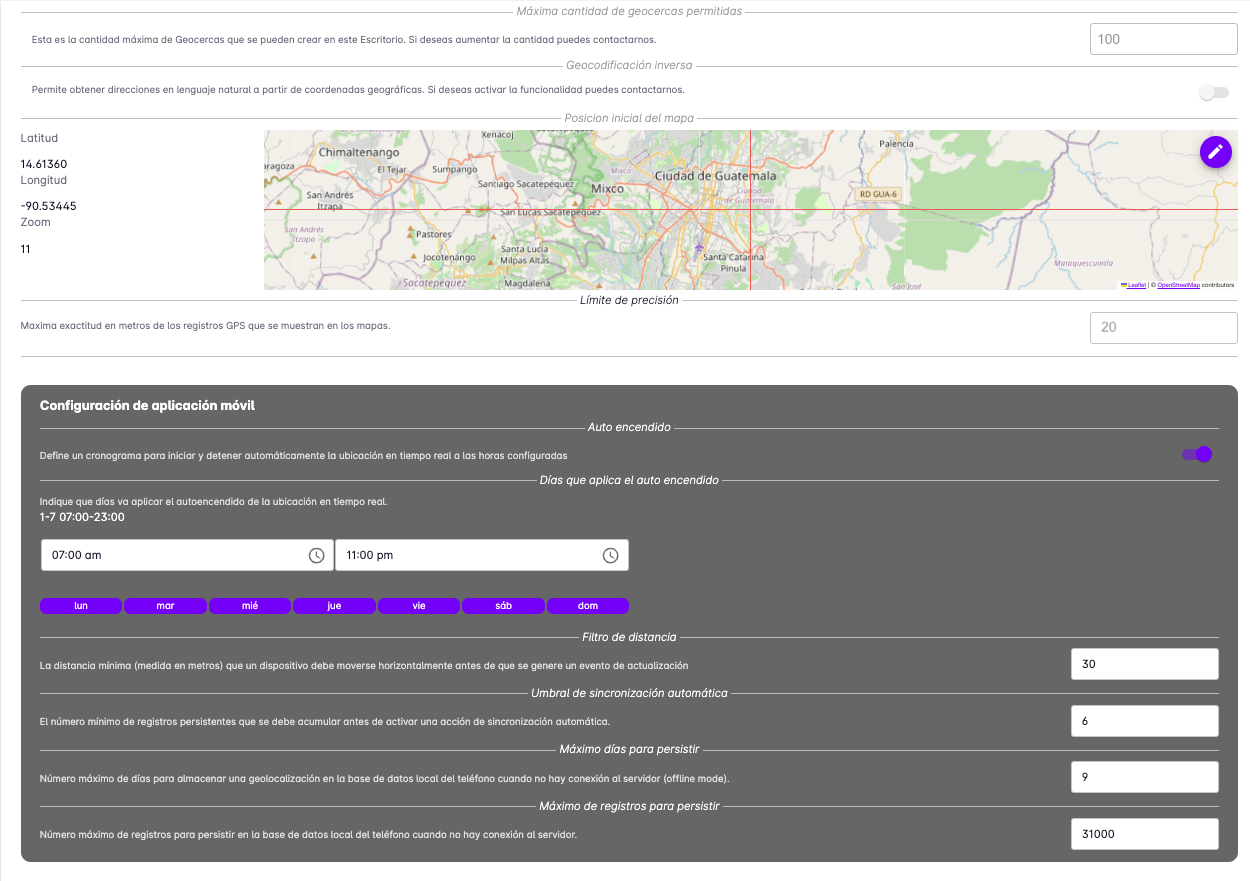The width and height of the screenshot is (1250, 881).
Task: Deselect the mar day button
Action: pyautogui.click(x=165, y=606)
